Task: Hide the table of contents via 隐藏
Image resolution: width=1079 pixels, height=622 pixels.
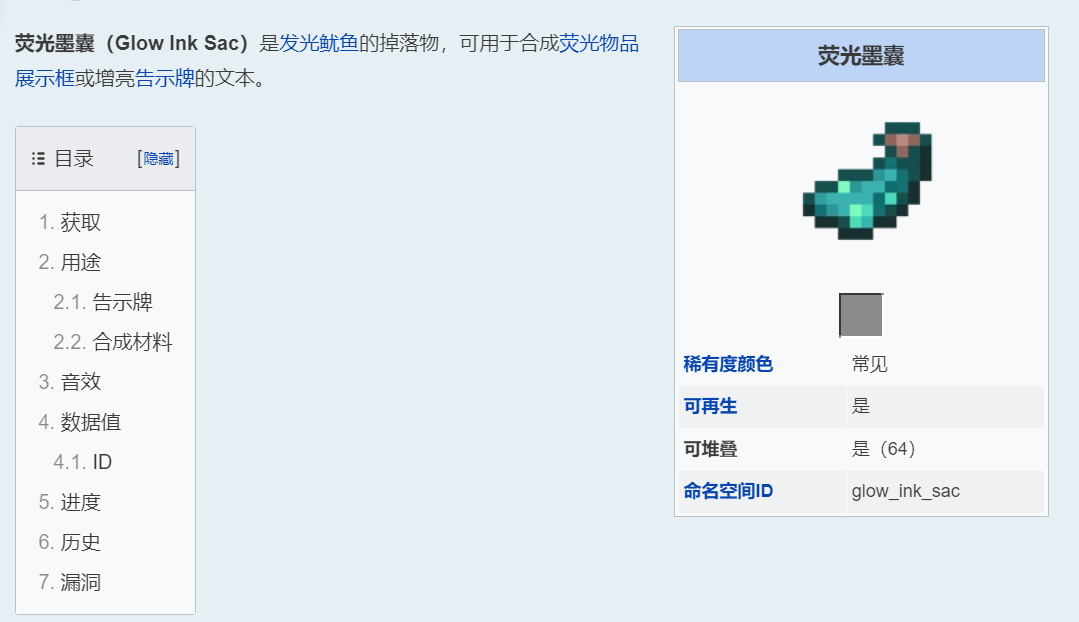Action: tap(158, 158)
